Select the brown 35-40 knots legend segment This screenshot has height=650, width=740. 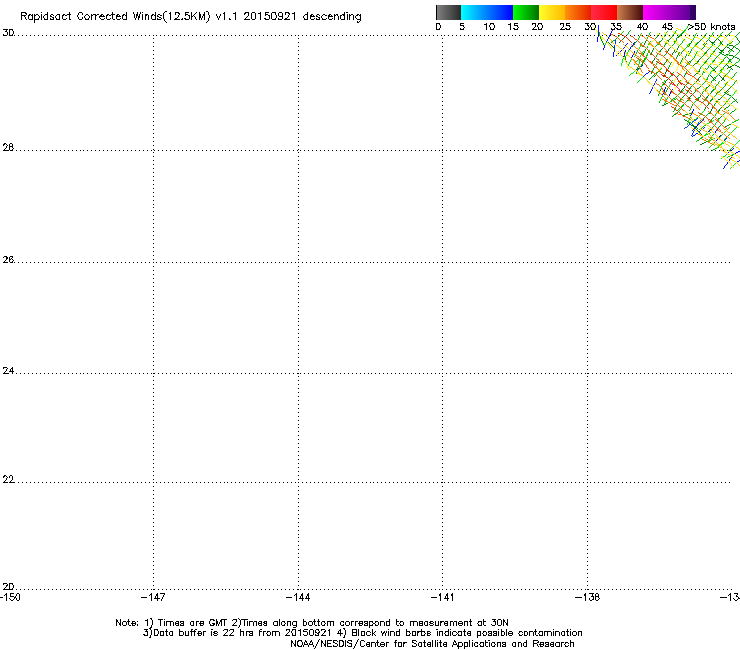[630, 12]
